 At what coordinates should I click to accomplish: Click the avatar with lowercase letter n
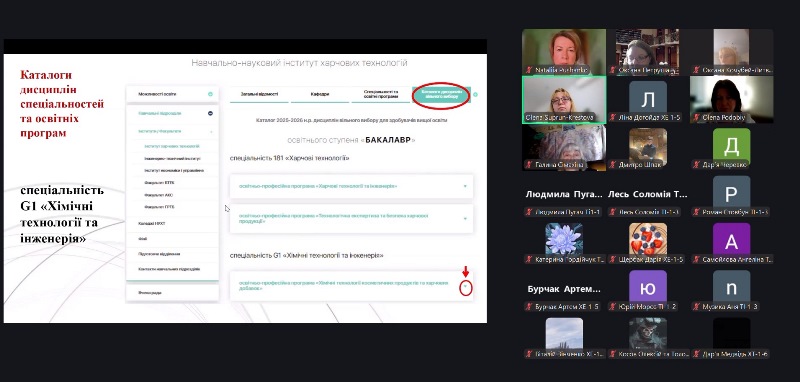pos(731,288)
